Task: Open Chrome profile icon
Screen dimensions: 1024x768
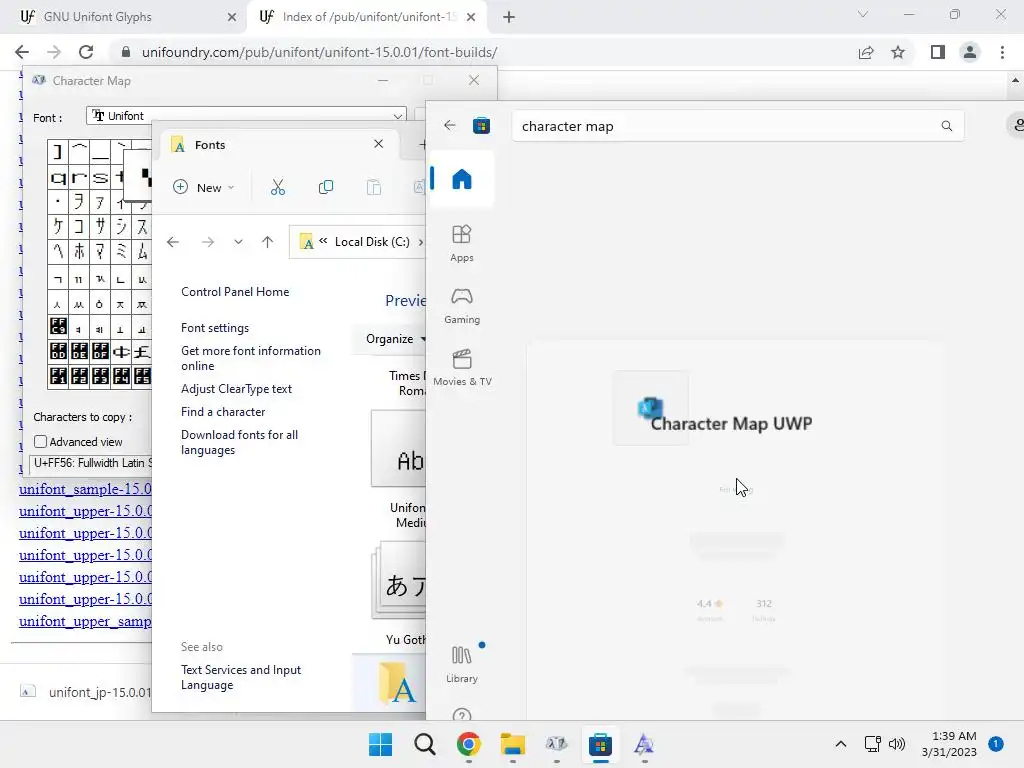Action: (970, 52)
